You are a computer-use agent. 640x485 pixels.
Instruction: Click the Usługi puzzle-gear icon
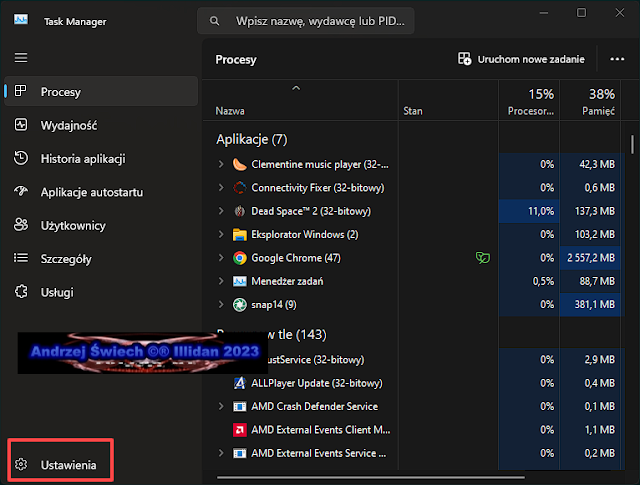(x=21, y=291)
